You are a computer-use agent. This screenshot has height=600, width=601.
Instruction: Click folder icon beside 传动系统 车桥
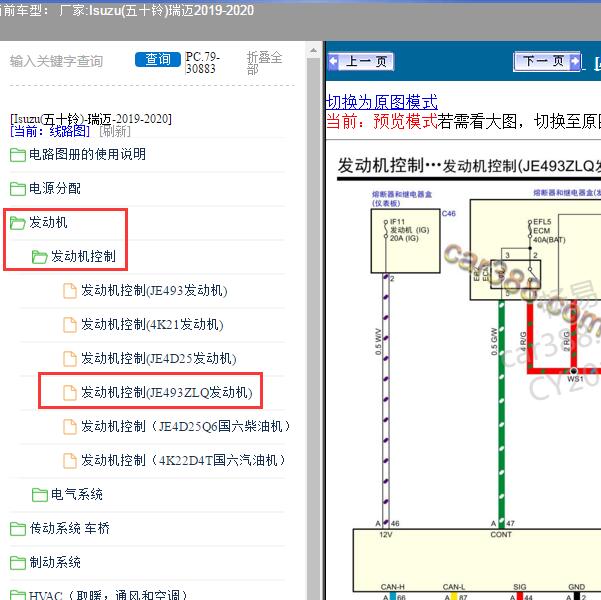pyautogui.click(x=18, y=529)
